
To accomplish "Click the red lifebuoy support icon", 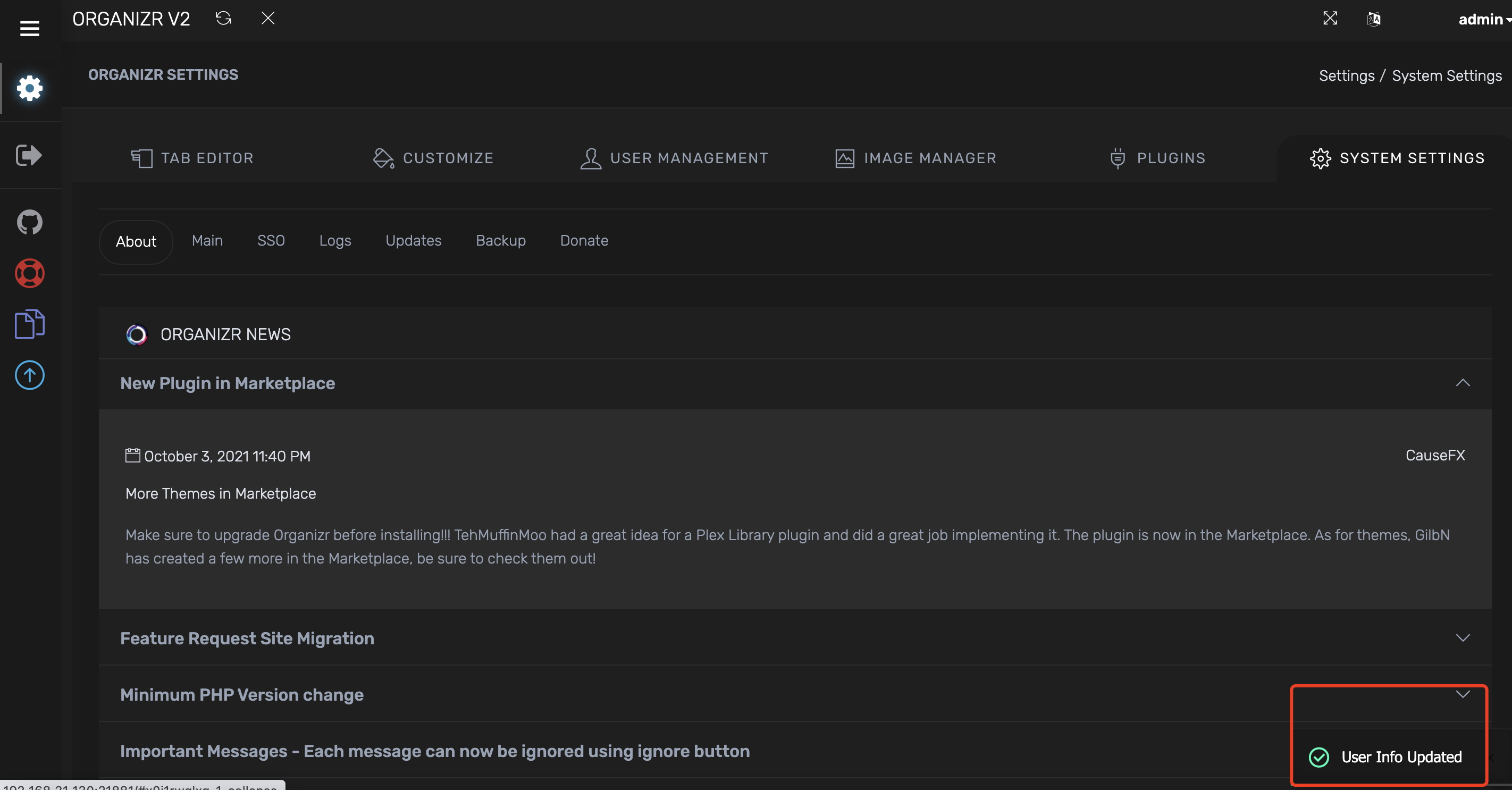I will click(29, 273).
